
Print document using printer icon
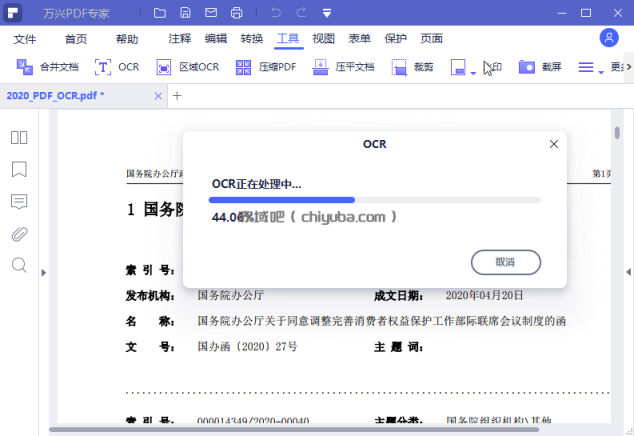click(x=236, y=13)
